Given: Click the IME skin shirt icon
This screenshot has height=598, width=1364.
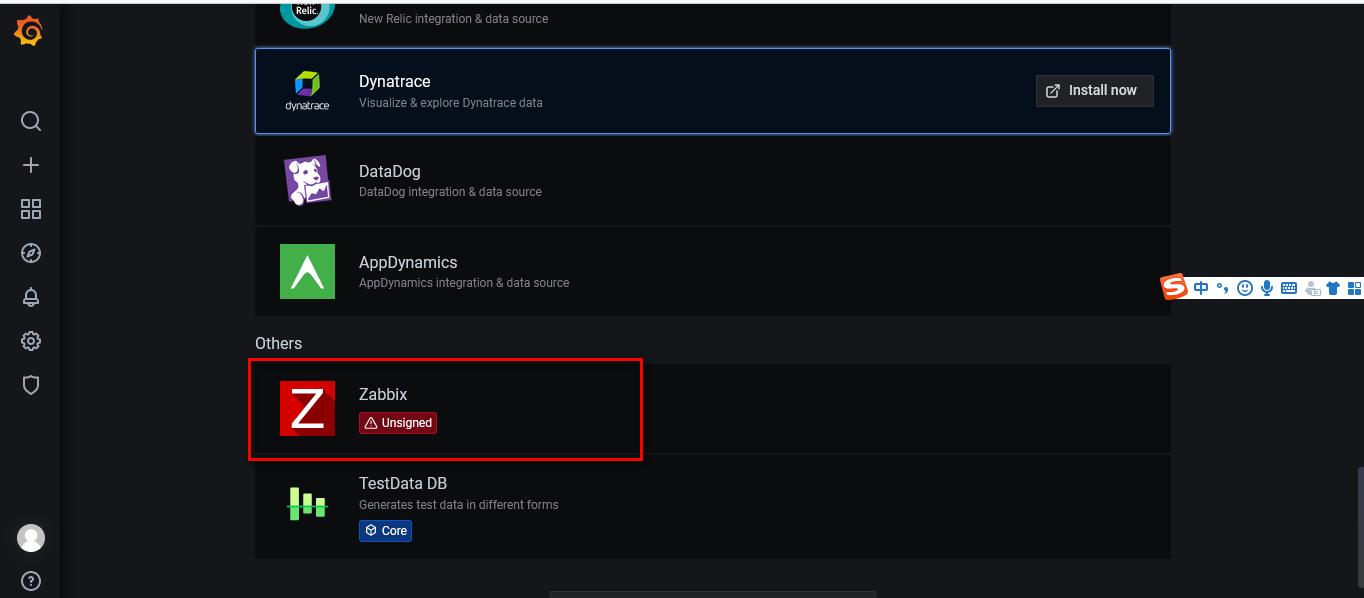Looking at the screenshot, I should [1333, 288].
